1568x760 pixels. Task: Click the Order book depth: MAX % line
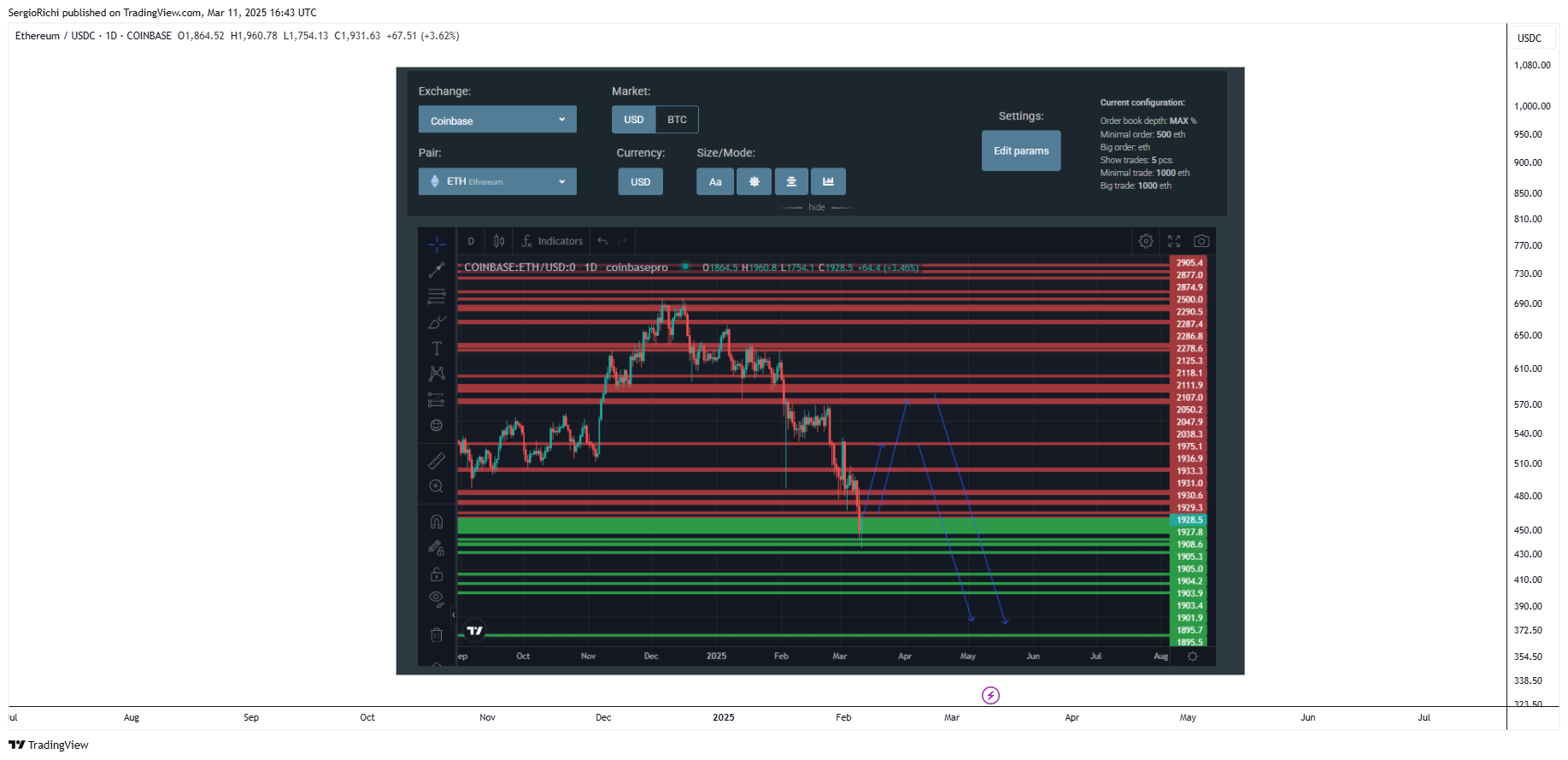pyautogui.click(x=1148, y=121)
